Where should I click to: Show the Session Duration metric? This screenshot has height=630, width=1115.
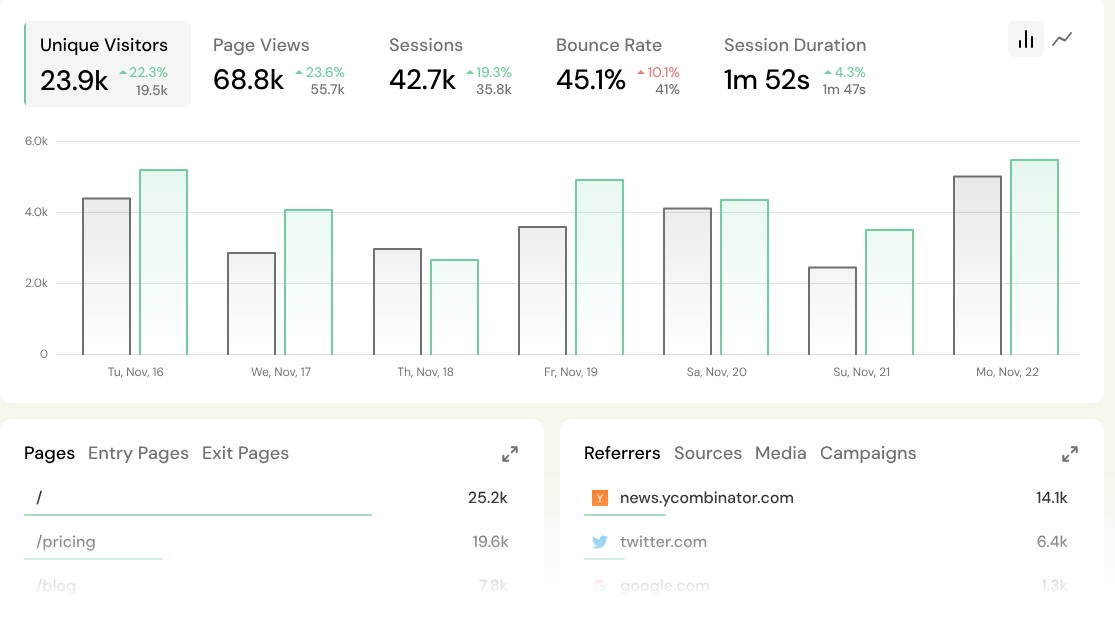point(794,64)
